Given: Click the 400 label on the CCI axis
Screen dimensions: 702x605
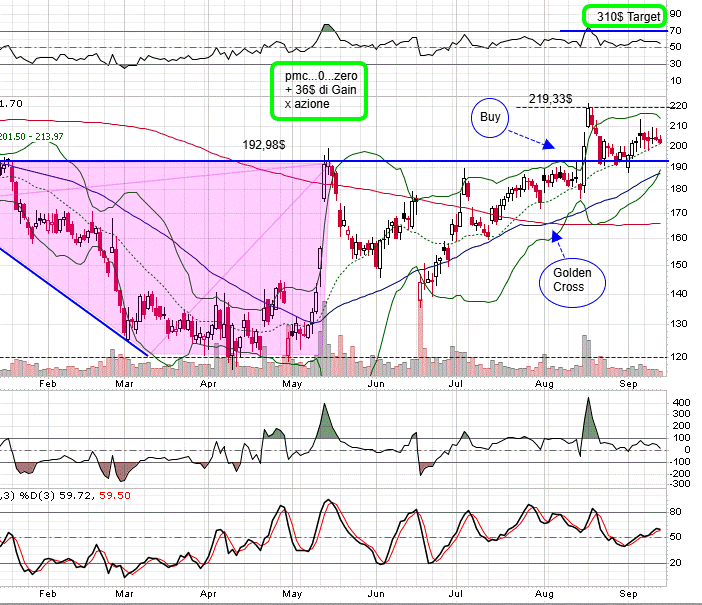Looking at the screenshot, I should pos(681,402).
